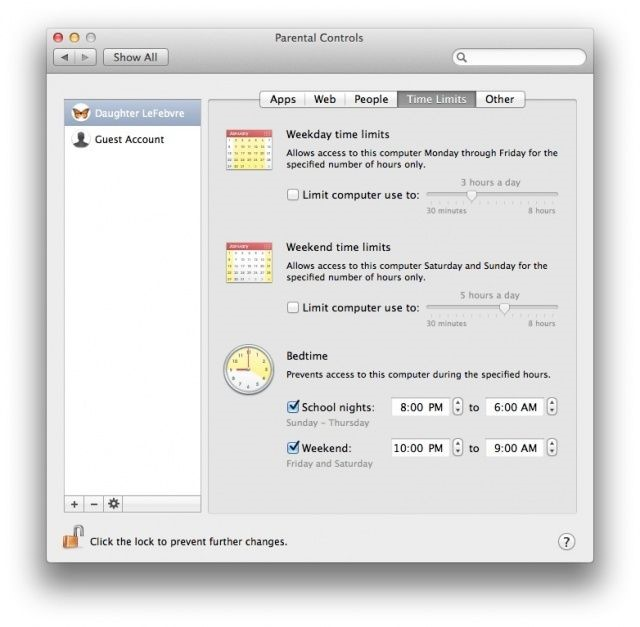The height and width of the screenshot is (627, 640).
Task: Add a new user with plus button
Action: tap(75, 504)
